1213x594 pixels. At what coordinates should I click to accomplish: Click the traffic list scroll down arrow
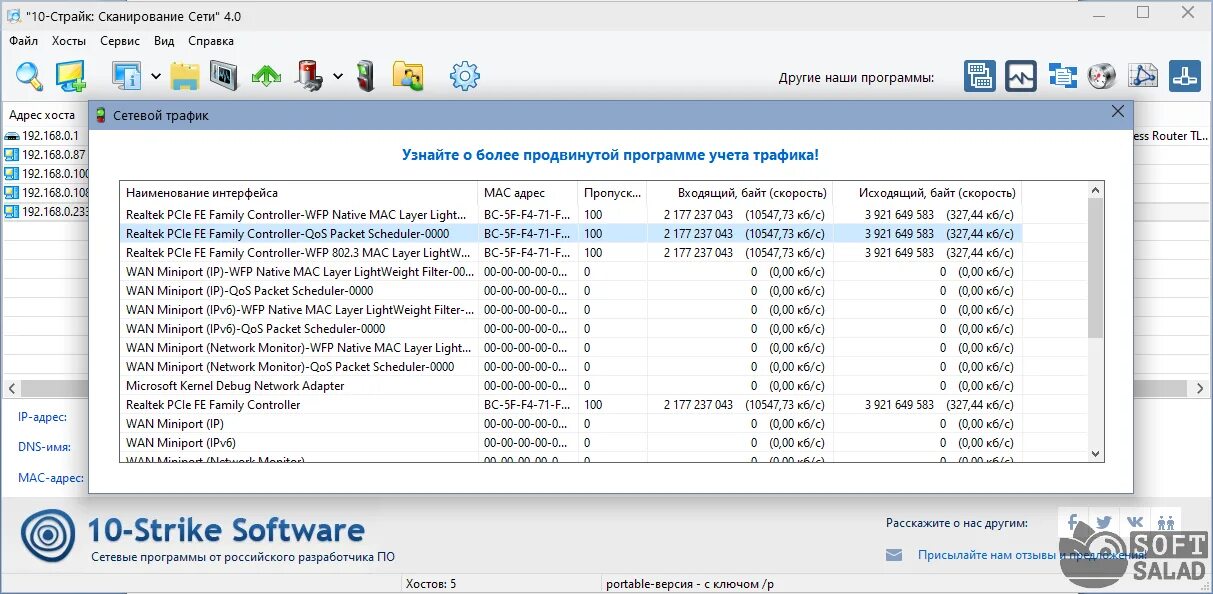(x=1095, y=454)
